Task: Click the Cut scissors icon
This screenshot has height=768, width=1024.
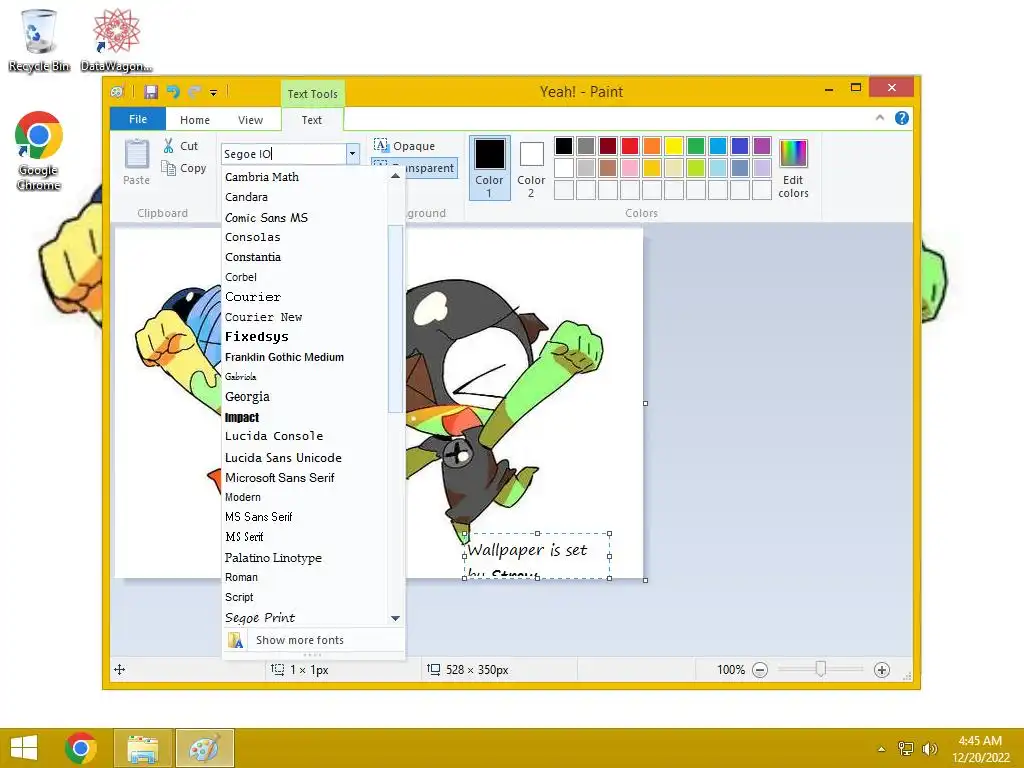Action: coord(168,146)
